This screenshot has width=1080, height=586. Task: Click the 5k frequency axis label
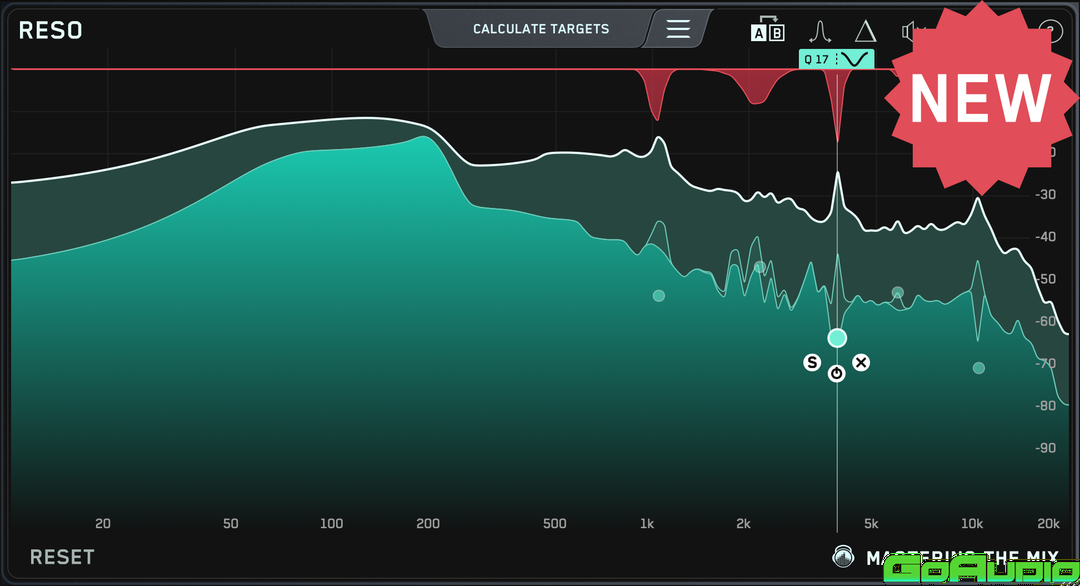[871, 524]
